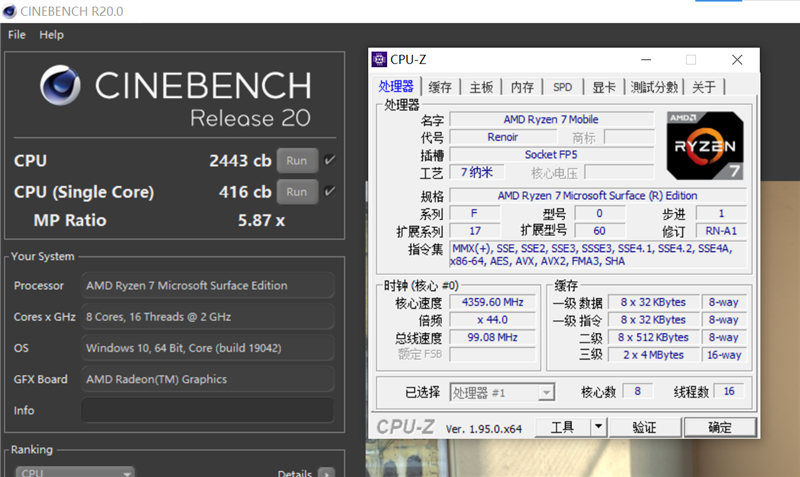Switch to the 内存 tab in CPU-Z

pyautogui.click(x=522, y=87)
